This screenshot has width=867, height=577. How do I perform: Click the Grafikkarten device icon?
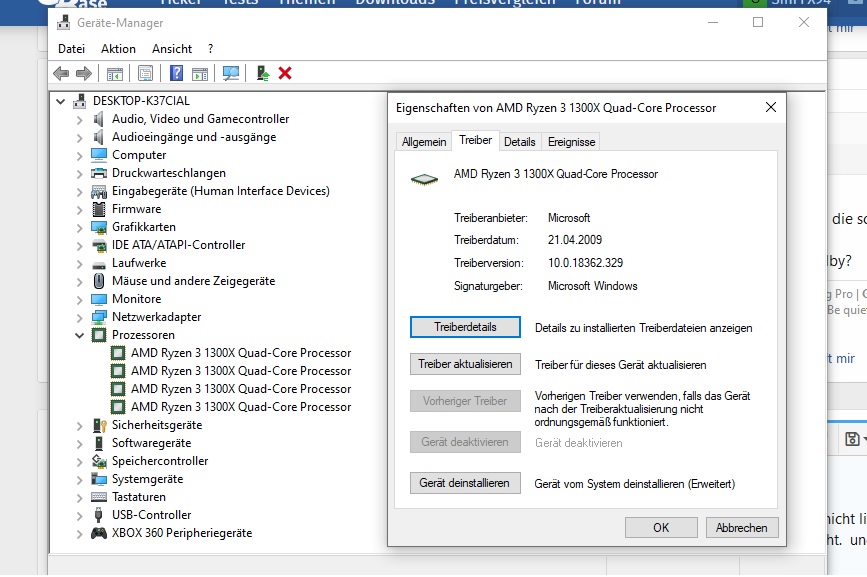[99, 227]
